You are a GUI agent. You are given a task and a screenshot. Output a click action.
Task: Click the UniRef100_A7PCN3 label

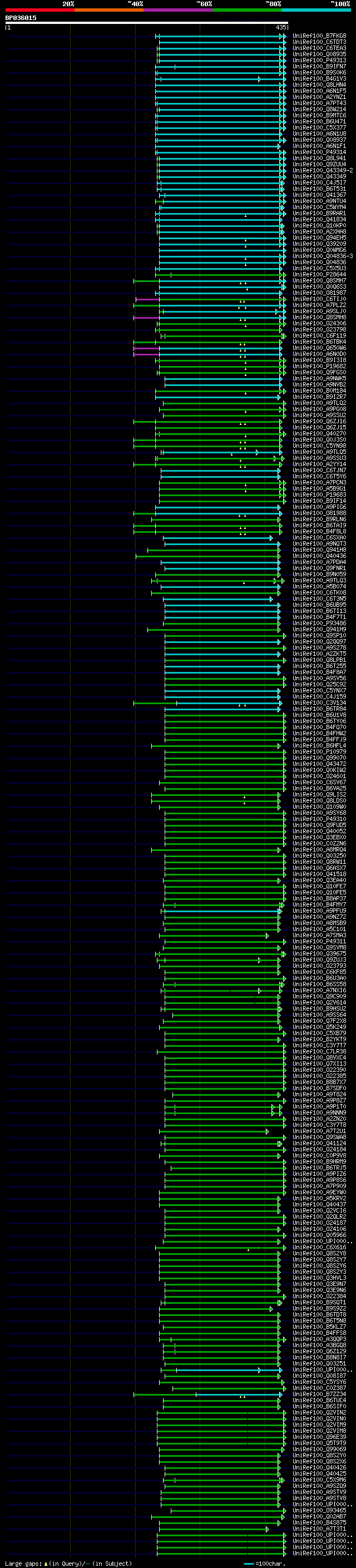pyautogui.click(x=319, y=483)
